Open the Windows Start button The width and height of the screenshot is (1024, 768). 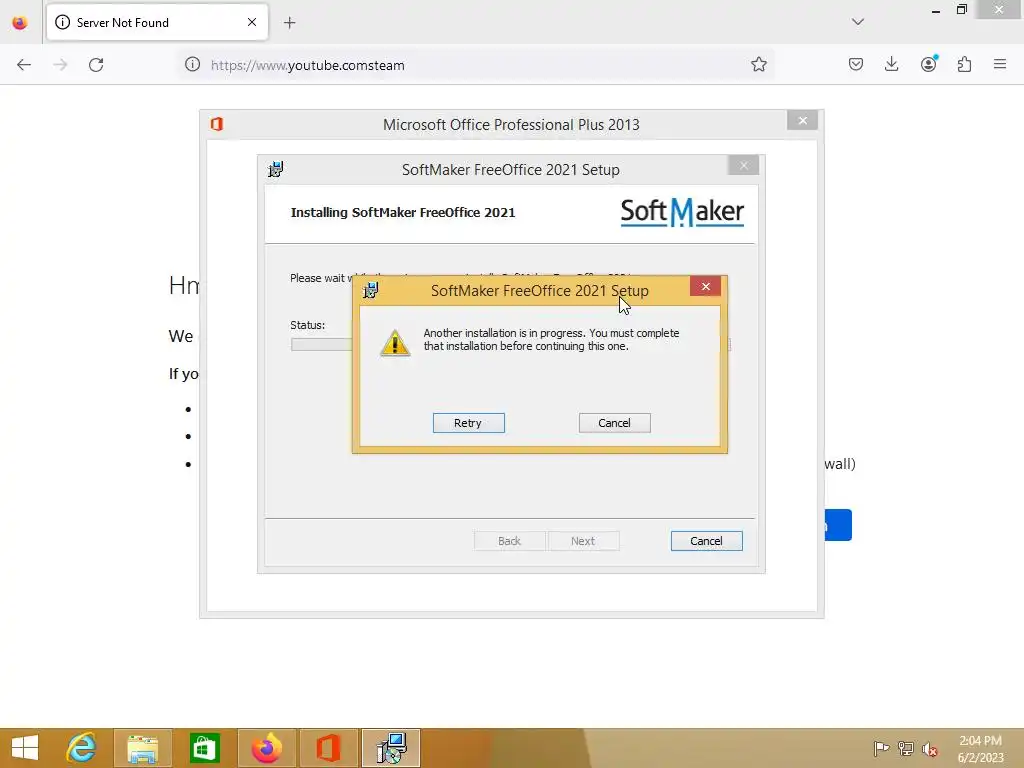tap(25, 748)
